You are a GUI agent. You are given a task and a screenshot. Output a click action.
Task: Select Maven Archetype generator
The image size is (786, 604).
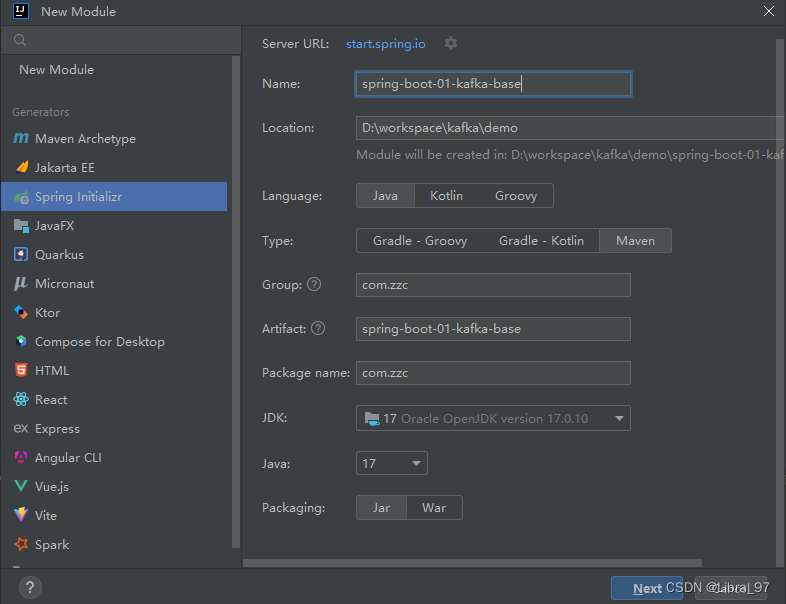point(114,139)
